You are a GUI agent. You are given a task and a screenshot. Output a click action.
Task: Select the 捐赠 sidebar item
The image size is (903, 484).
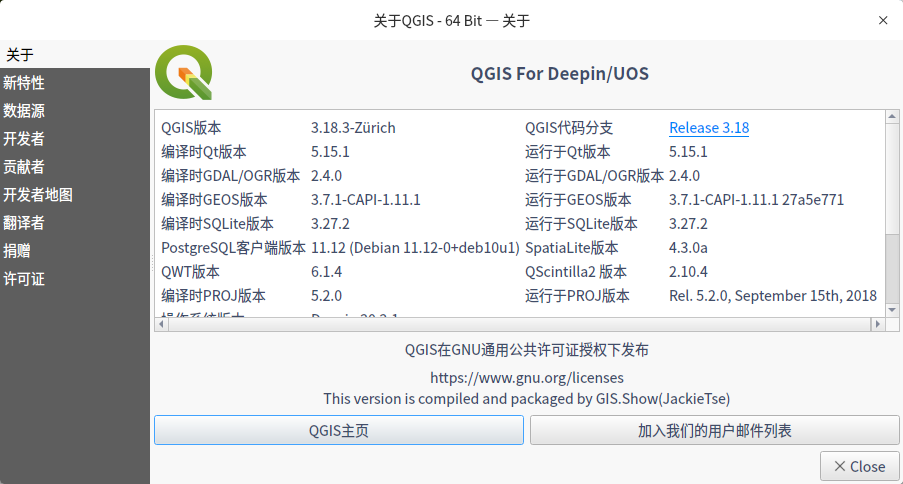[17, 251]
